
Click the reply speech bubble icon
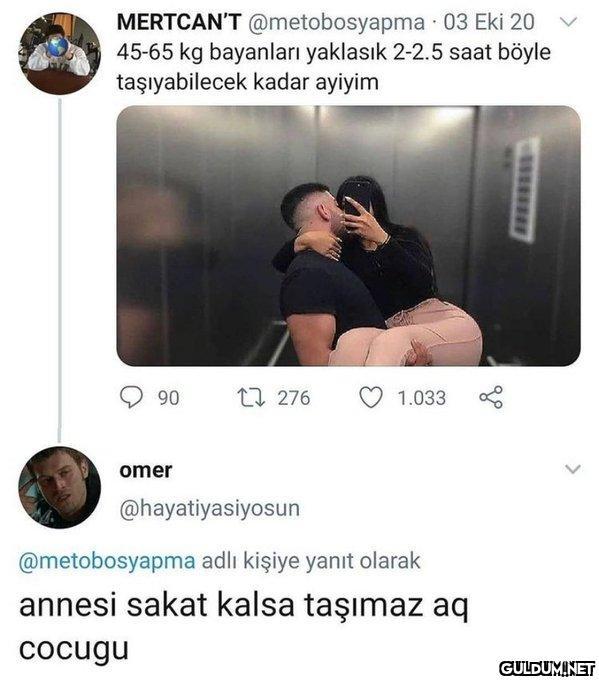point(131,397)
